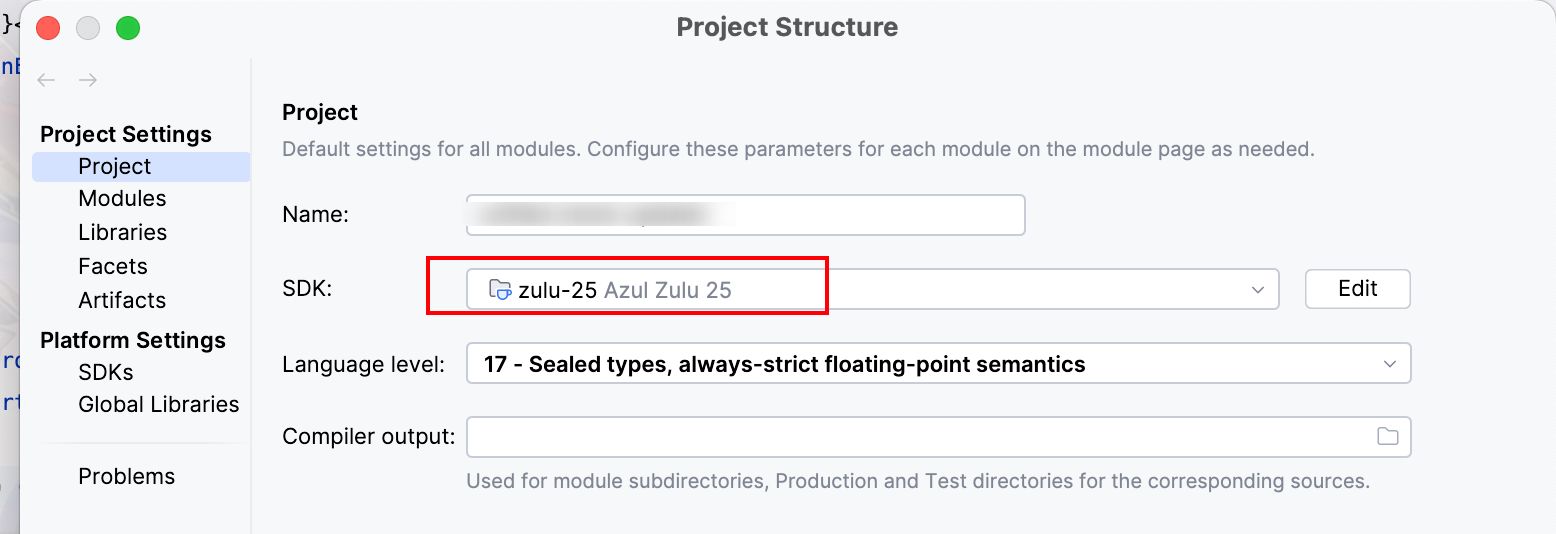
Task: Close the Project Structure window
Action: (48, 28)
